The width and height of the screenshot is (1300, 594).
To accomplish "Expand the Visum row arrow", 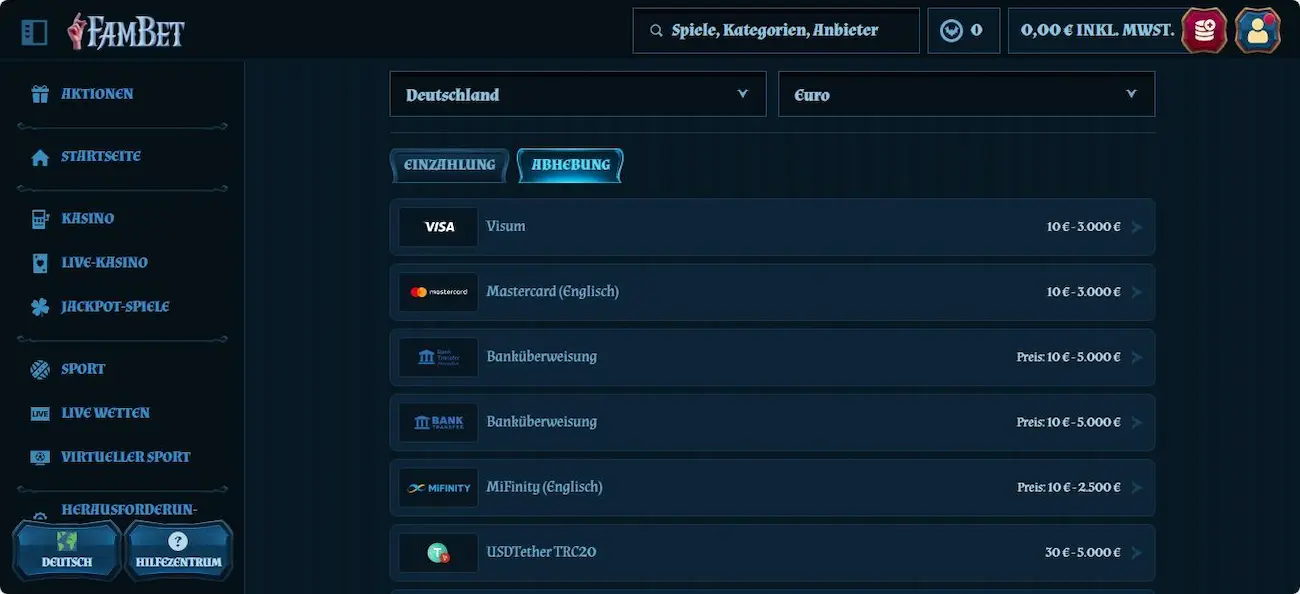I will point(1136,227).
